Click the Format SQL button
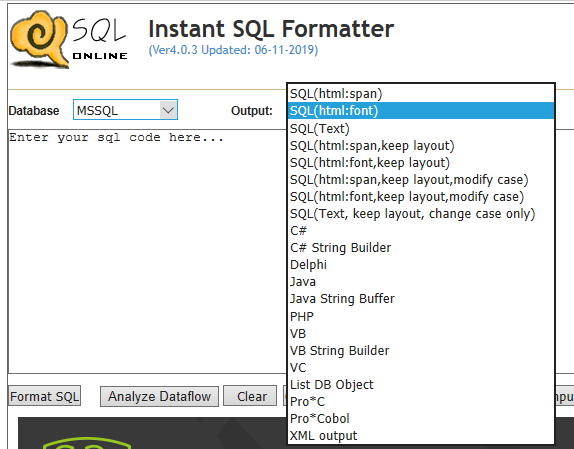This screenshot has height=449, width=574. pos(45,396)
